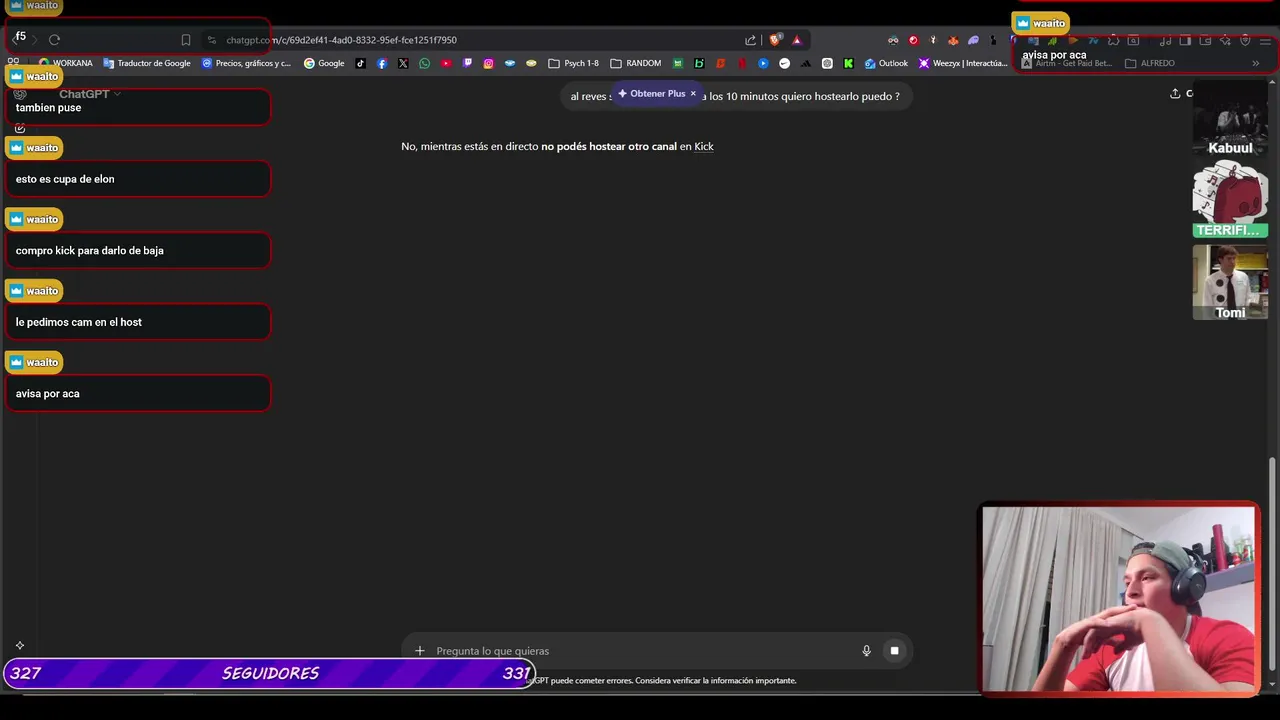Open the ChatGPT bookmark icon
Image resolution: width=1280 pixels, height=720 pixels.
[x=827, y=63]
